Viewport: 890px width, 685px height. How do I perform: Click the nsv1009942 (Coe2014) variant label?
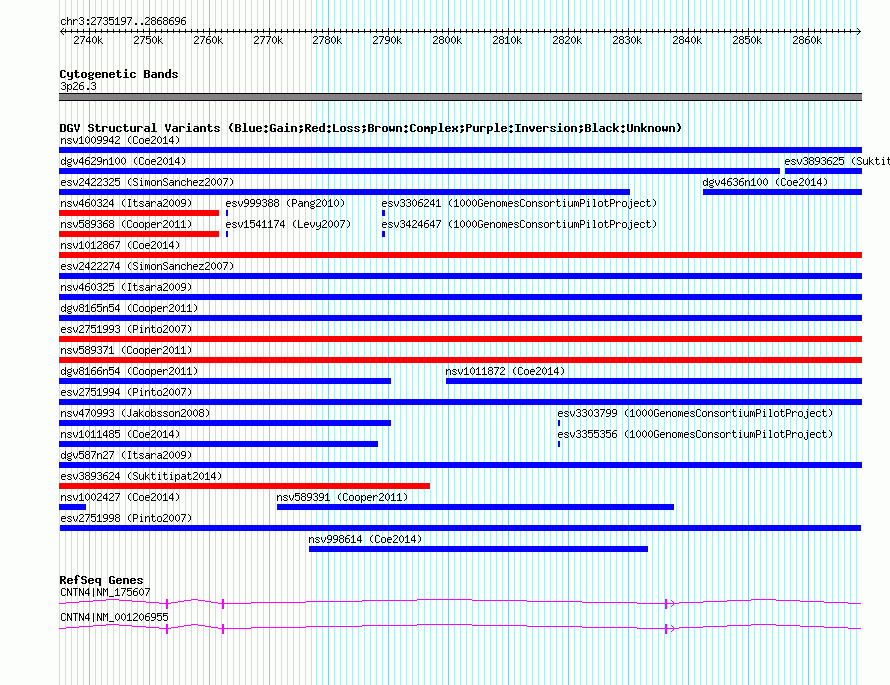(x=120, y=140)
